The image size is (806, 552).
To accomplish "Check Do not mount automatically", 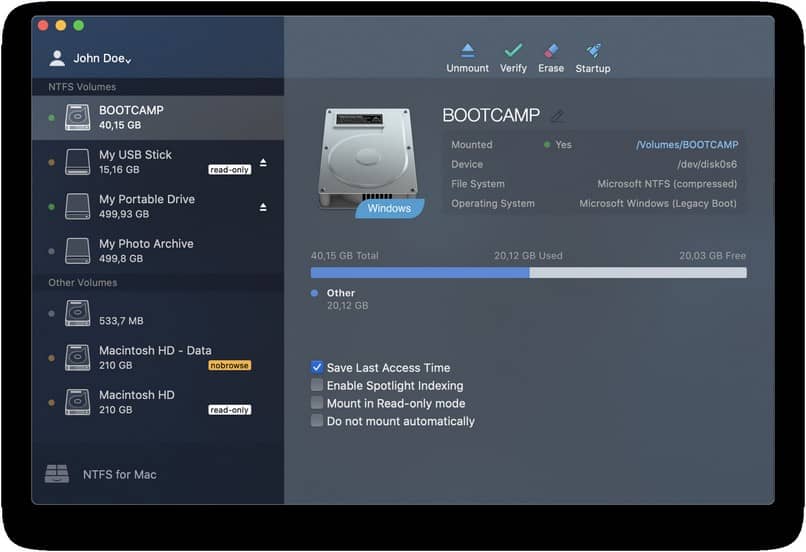I will click(317, 420).
